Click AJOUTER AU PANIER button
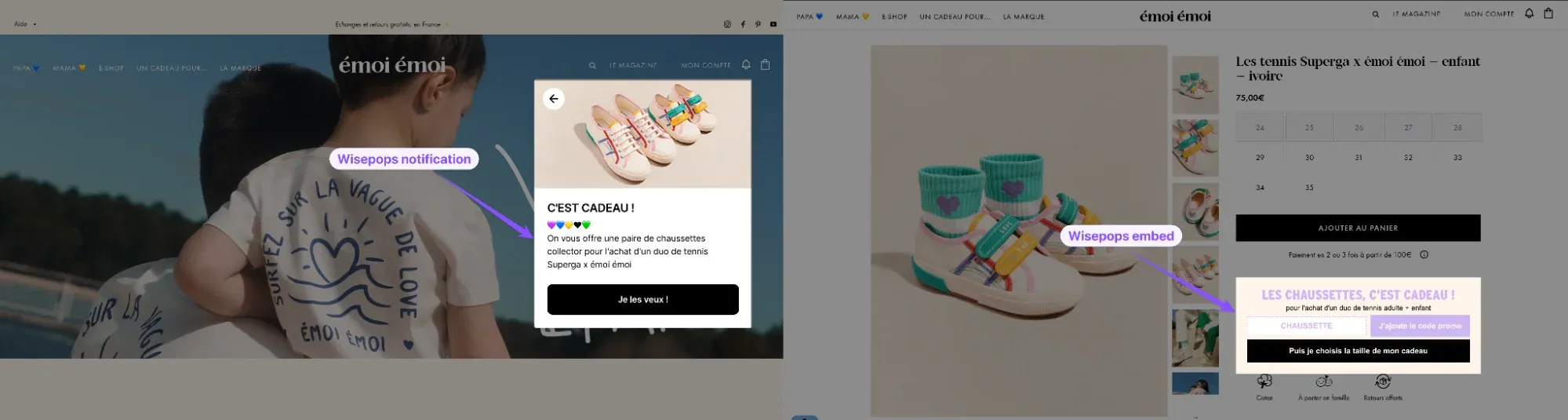The height and width of the screenshot is (420, 1568). 1358,228
